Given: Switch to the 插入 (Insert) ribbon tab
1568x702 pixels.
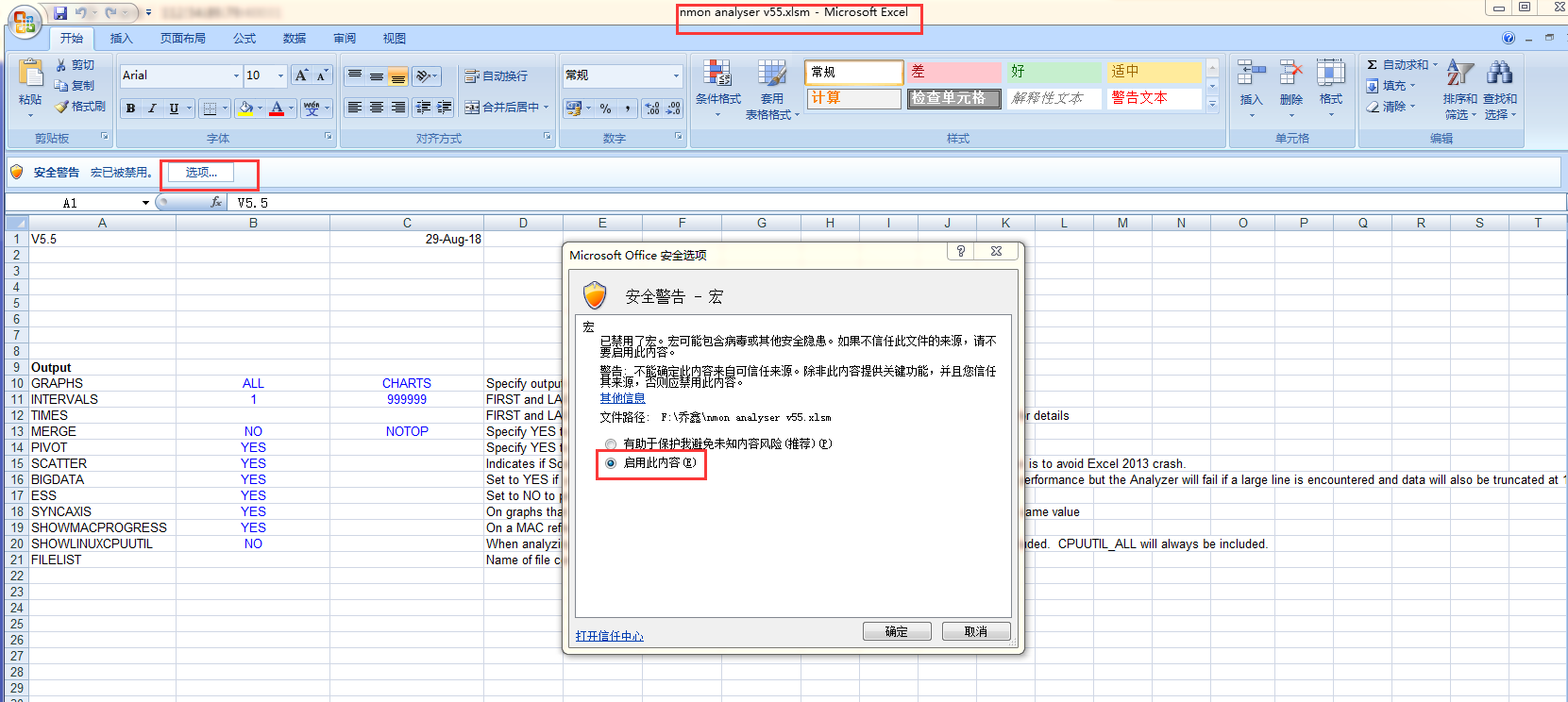Looking at the screenshot, I should click(x=122, y=39).
